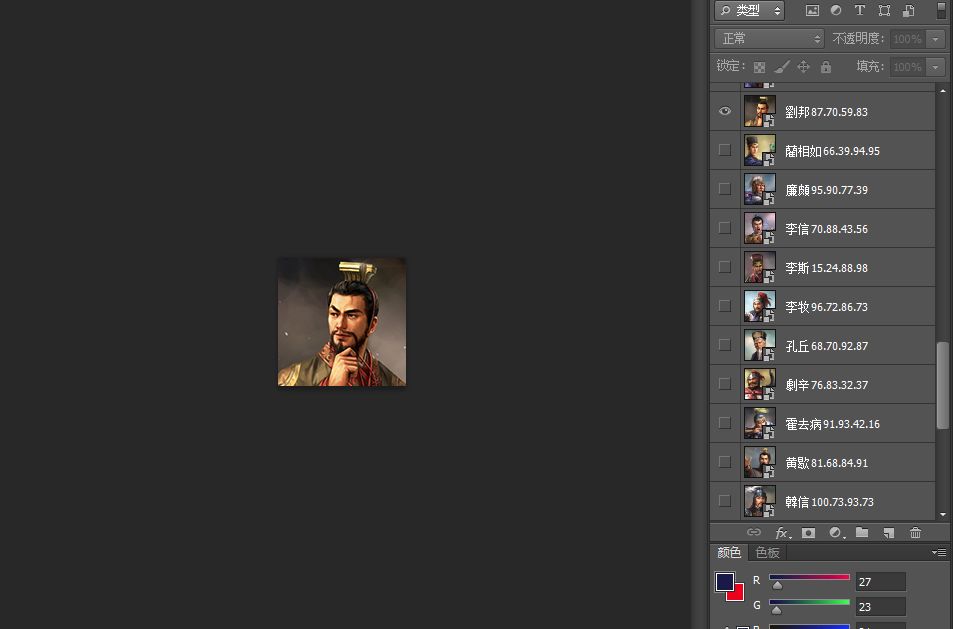Click layers panel scroll up arrow
The image size is (953, 629).
pyautogui.click(x=943, y=91)
